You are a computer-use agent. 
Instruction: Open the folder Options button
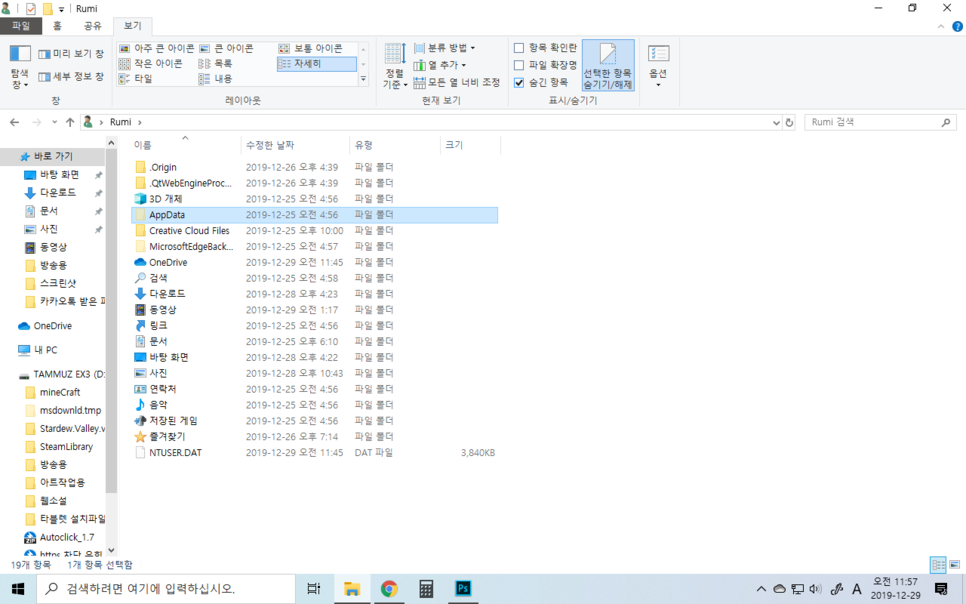pos(659,66)
